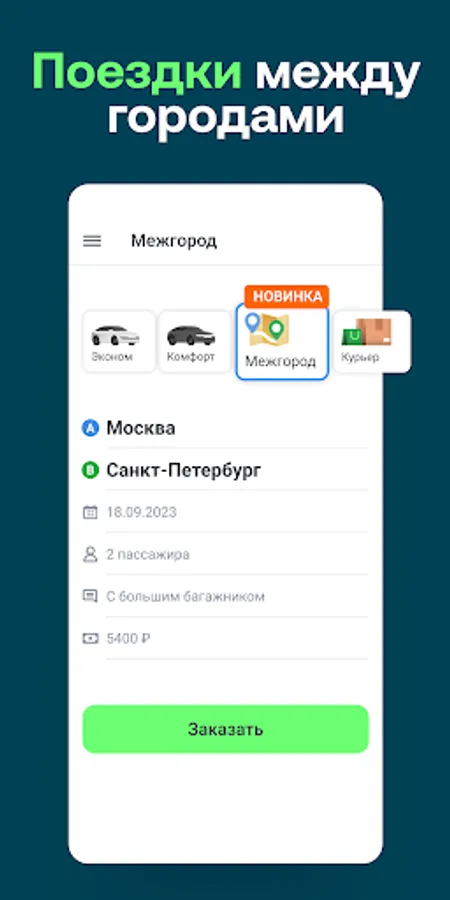The width and height of the screenshot is (450, 900).
Task: Click the calendar icon
Action: click(x=90, y=512)
